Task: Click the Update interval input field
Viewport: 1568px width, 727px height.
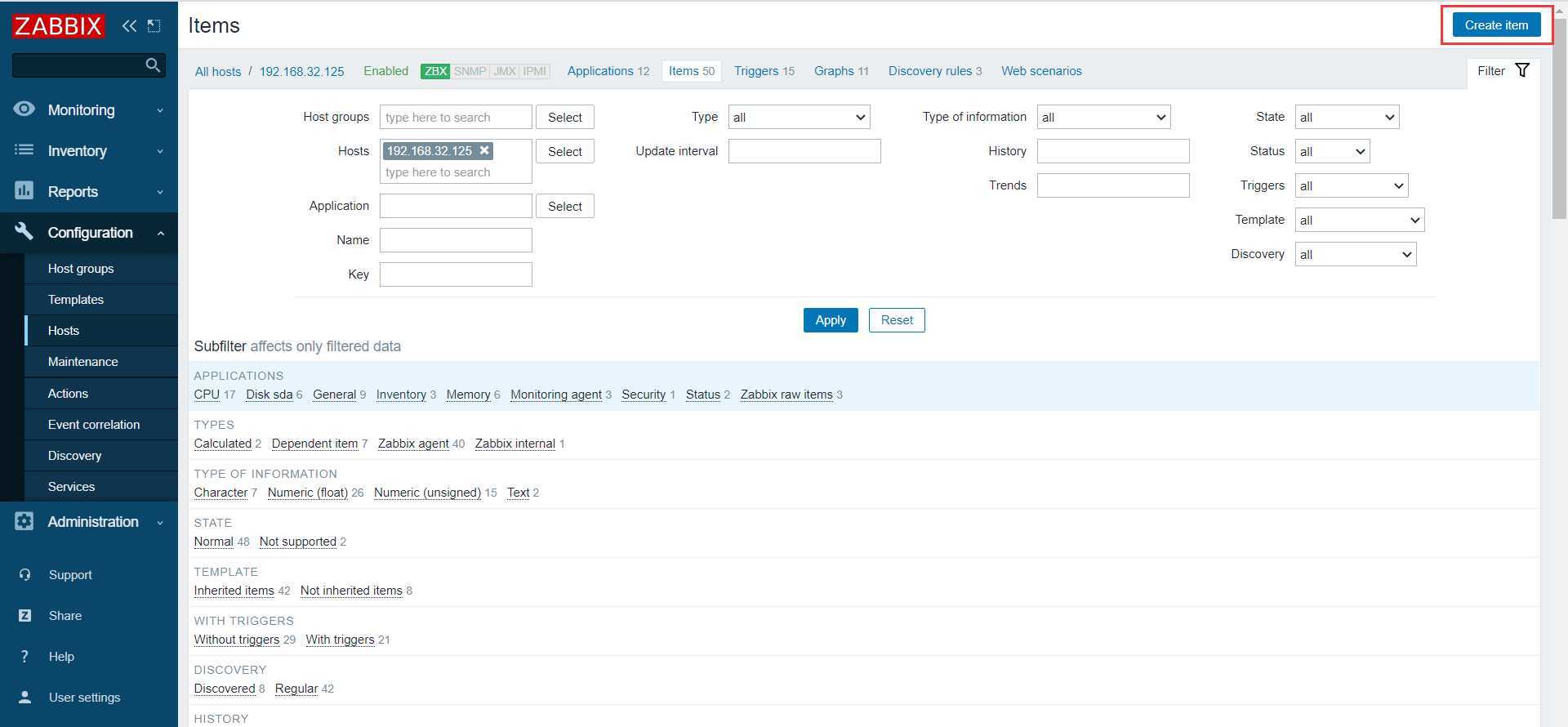Action: click(x=804, y=151)
